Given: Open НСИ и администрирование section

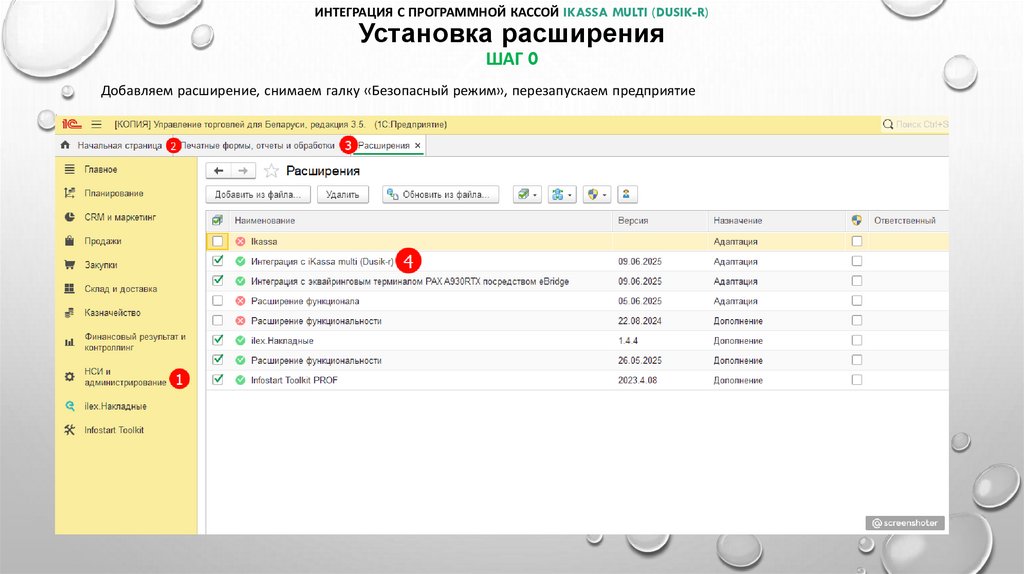Looking at the screenshot, I should 125,377.
